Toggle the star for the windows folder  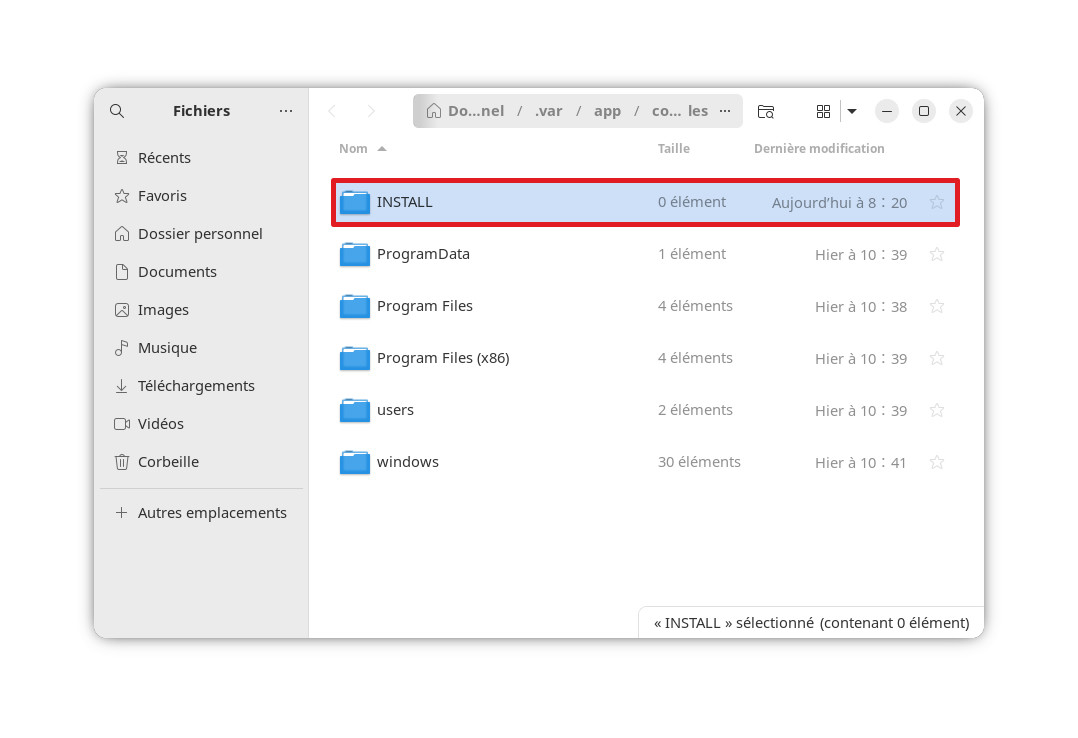937,463
